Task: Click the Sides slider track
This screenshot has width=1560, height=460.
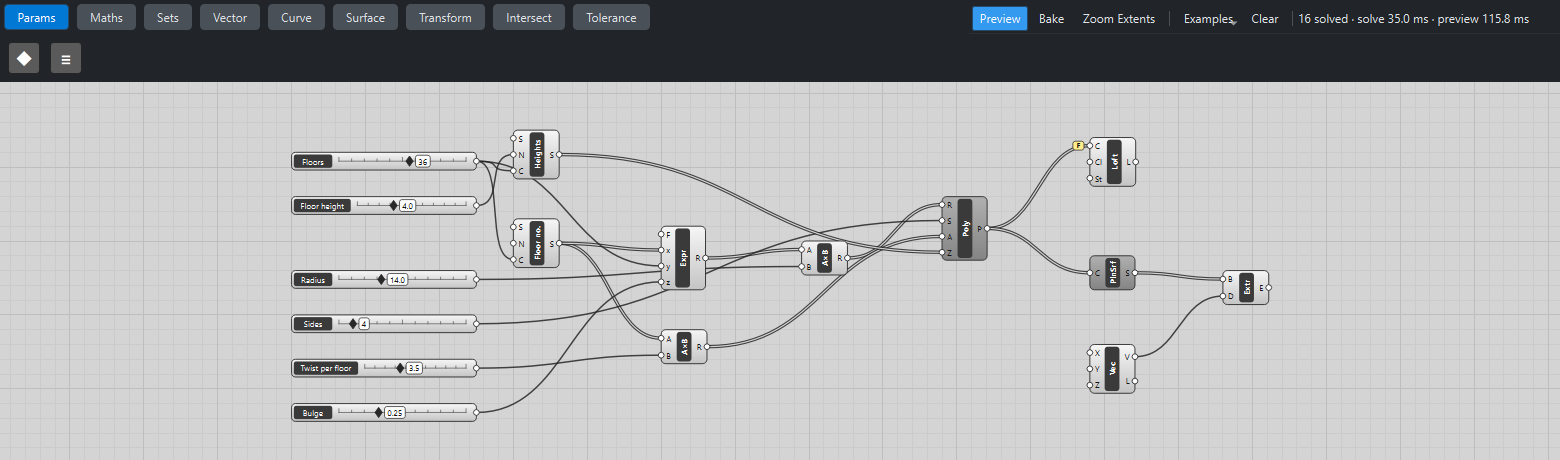Action: tap(403, 323)
